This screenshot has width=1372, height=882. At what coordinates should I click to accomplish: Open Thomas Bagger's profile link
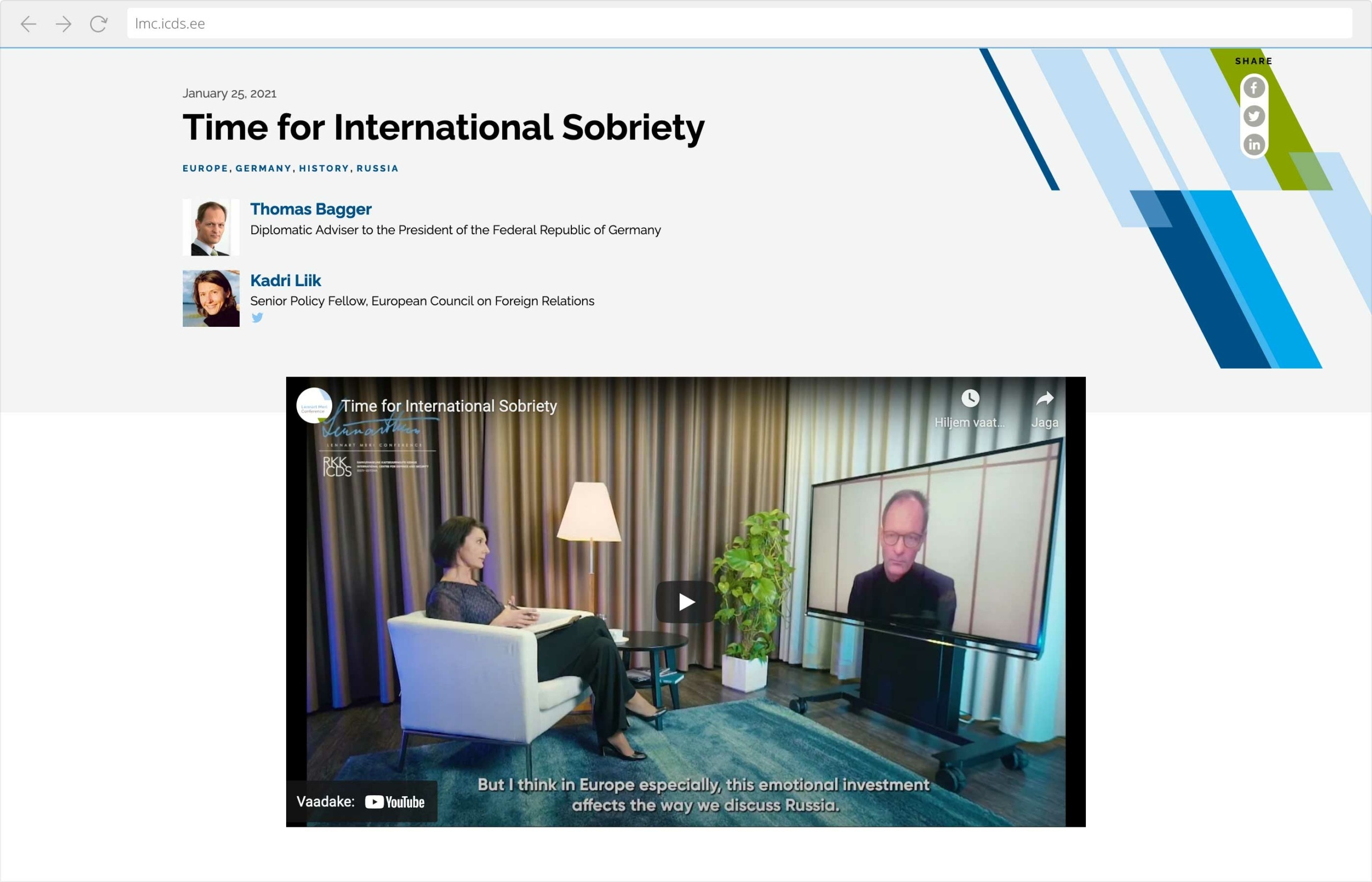click(x=311, y=209)
